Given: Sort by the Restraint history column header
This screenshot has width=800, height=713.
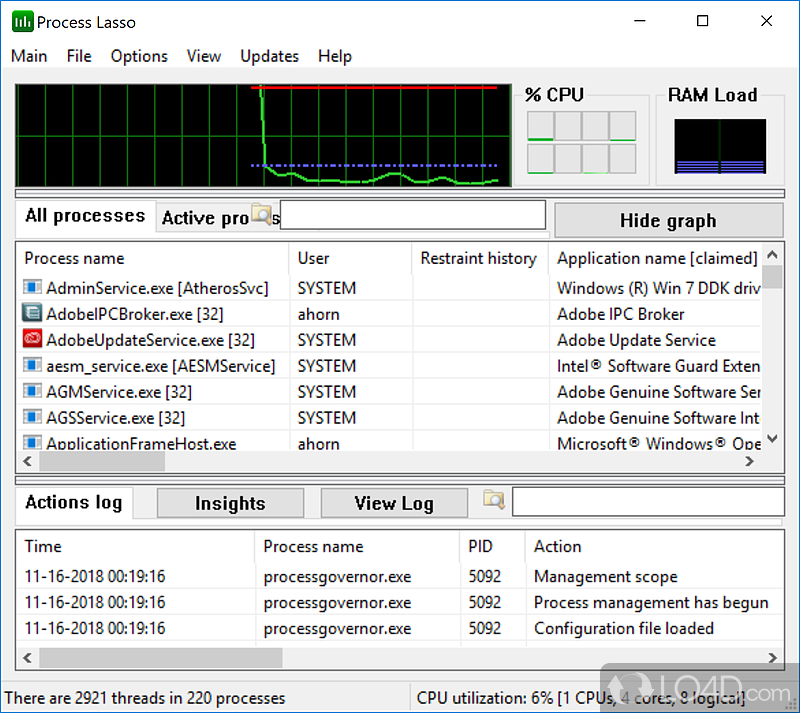Looking at the screenshot, I should 478,258.
